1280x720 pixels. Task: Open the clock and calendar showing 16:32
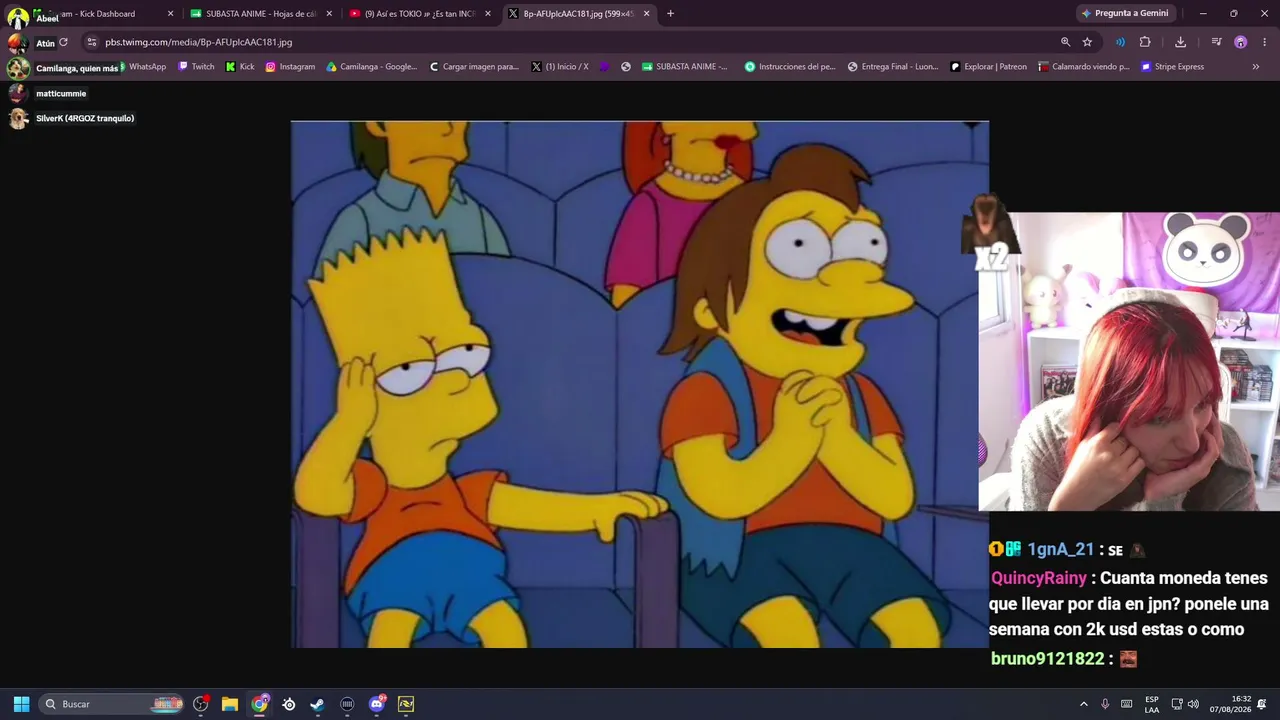(1230, 704)
